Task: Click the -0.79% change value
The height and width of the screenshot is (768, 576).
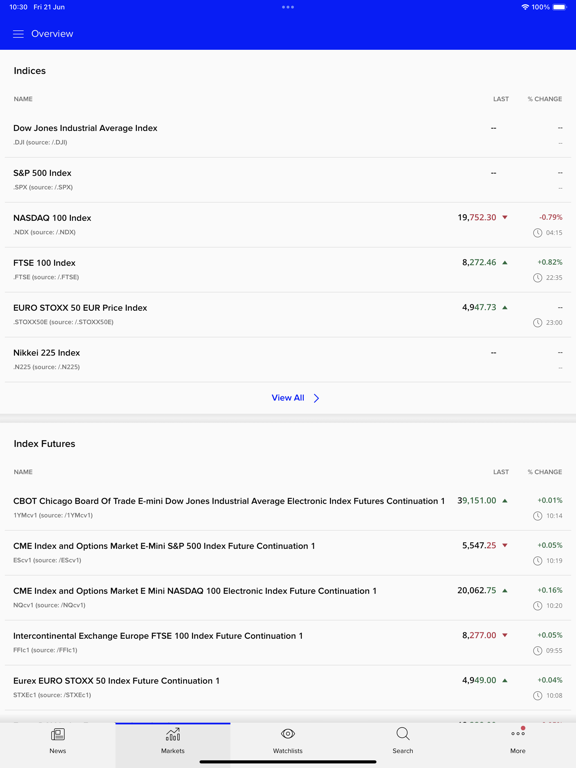Action: (x=551, y=217)
